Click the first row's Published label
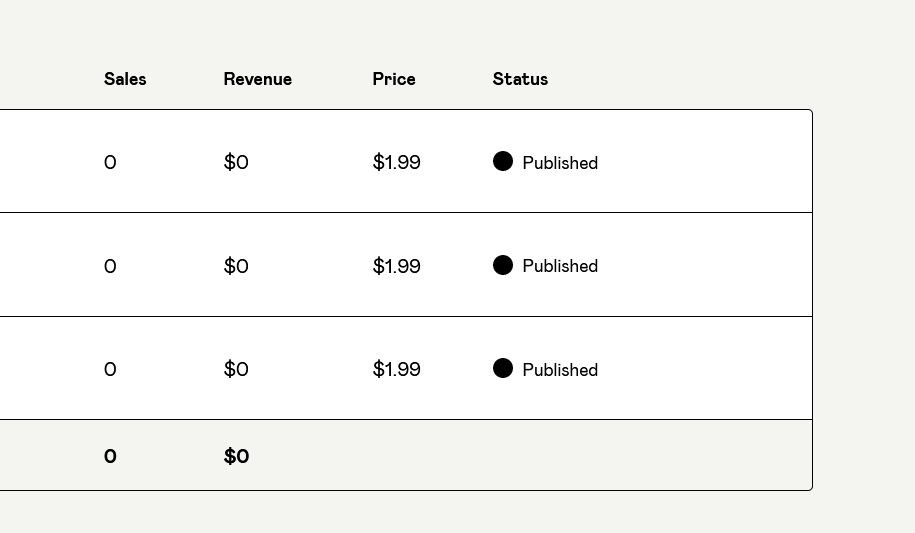915x533 pixels. pyautogui.click(x=560, y=162)
